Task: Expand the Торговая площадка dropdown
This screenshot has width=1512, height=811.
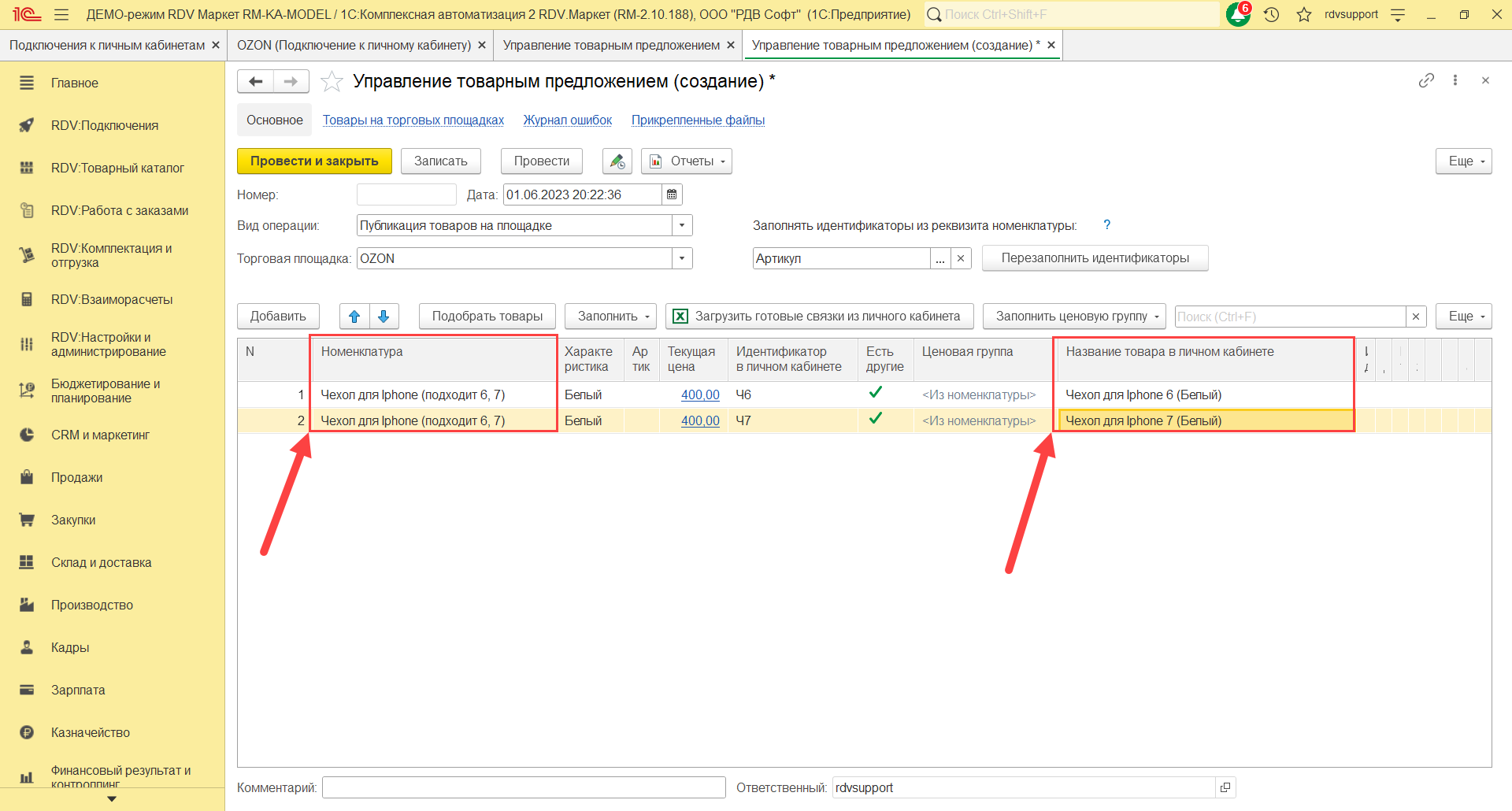Action: click(682, 259)
